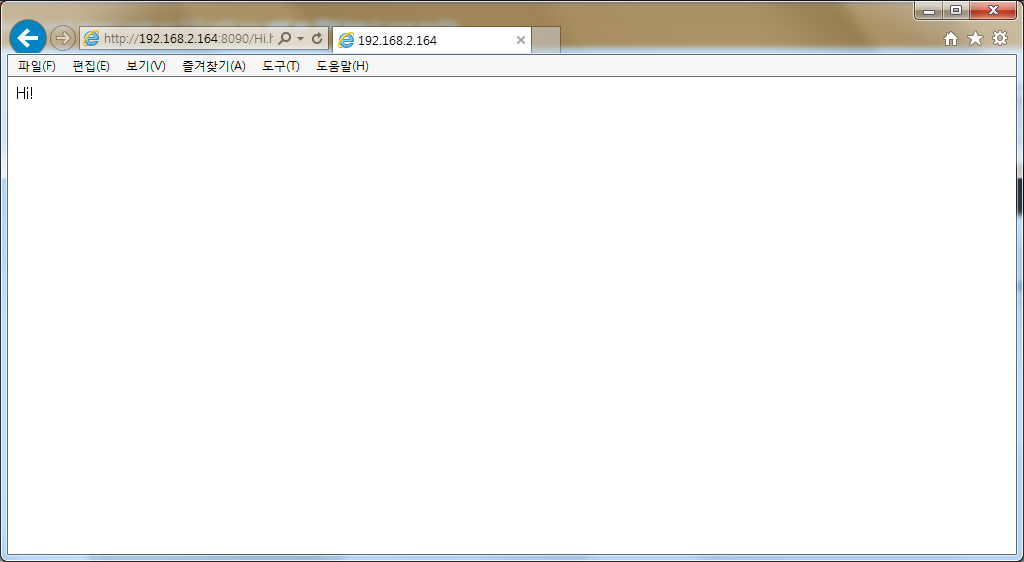
Task: Go back with the blue Back arrow
Action: tap(28, 38)
